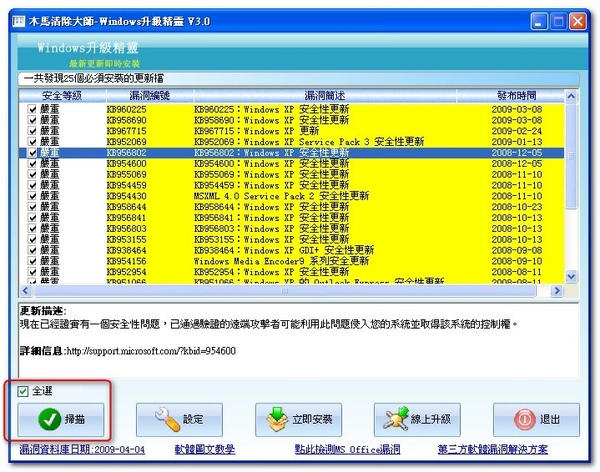Click the green checkmark scan icon
600x472 pixels.
[50, 420]
